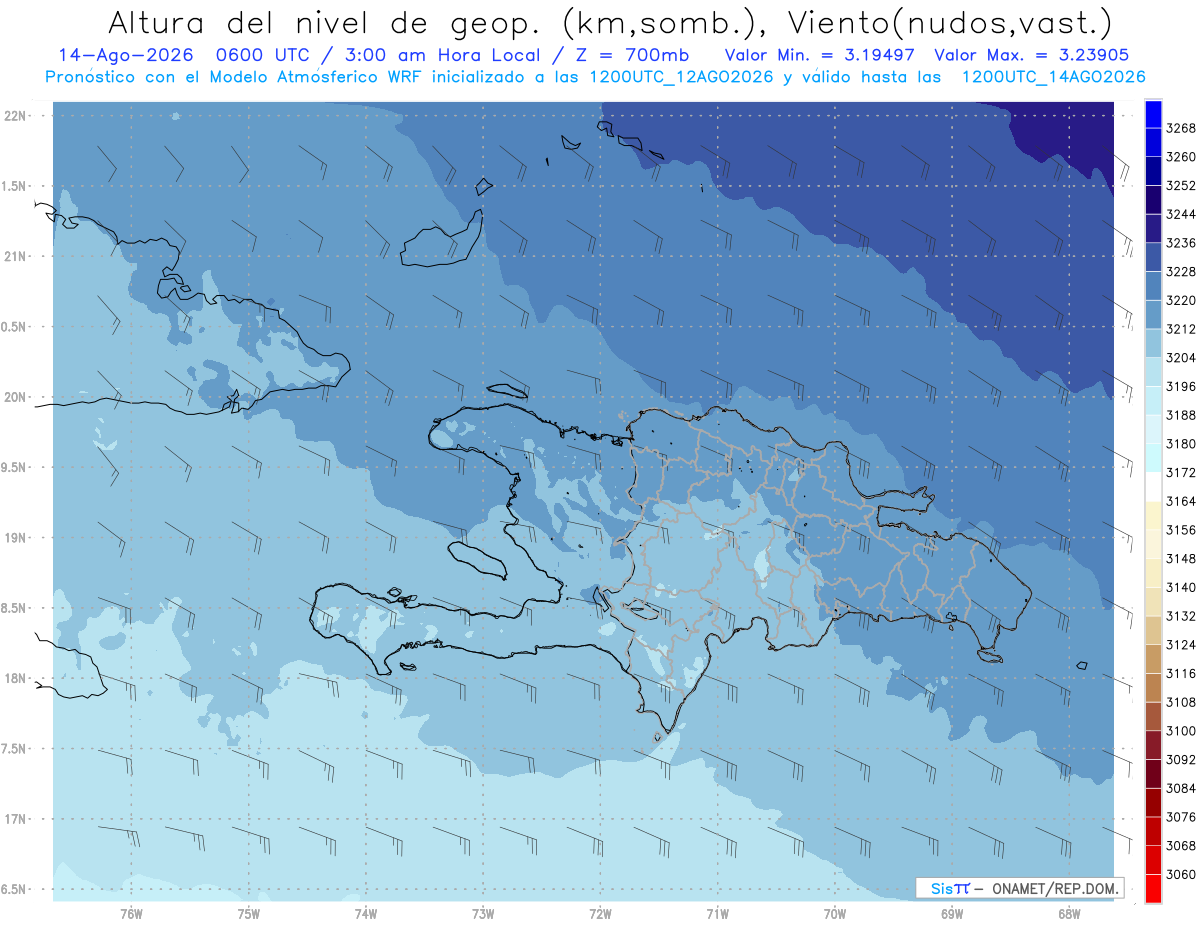Click the legend value 3252
The image size is (1200, 927).
[x=1180, y=186]
